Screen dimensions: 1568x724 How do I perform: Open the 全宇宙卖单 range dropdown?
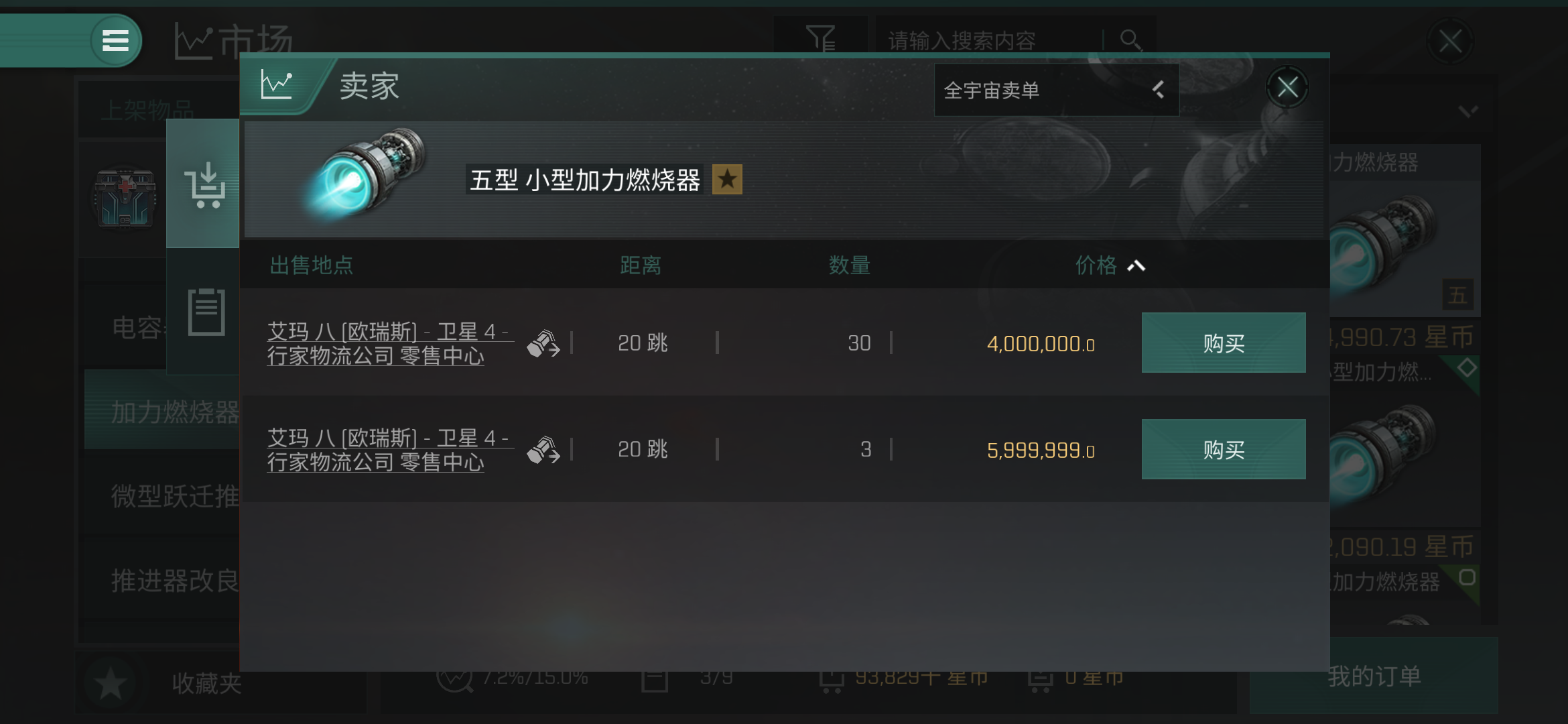click(x=1056, y=90)
